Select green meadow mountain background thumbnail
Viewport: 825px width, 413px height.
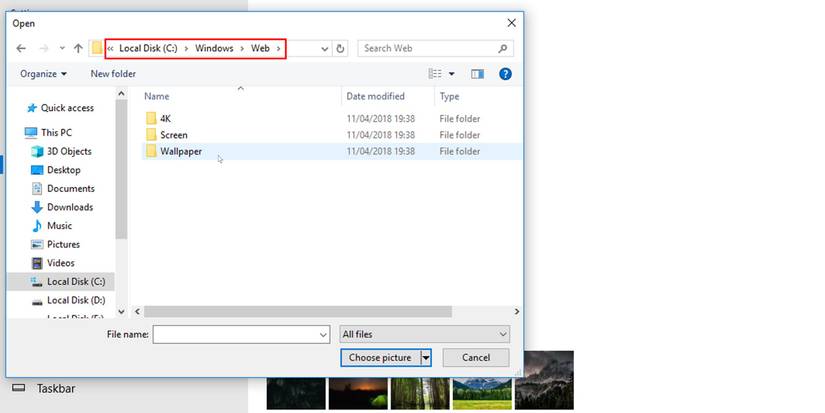482,394
